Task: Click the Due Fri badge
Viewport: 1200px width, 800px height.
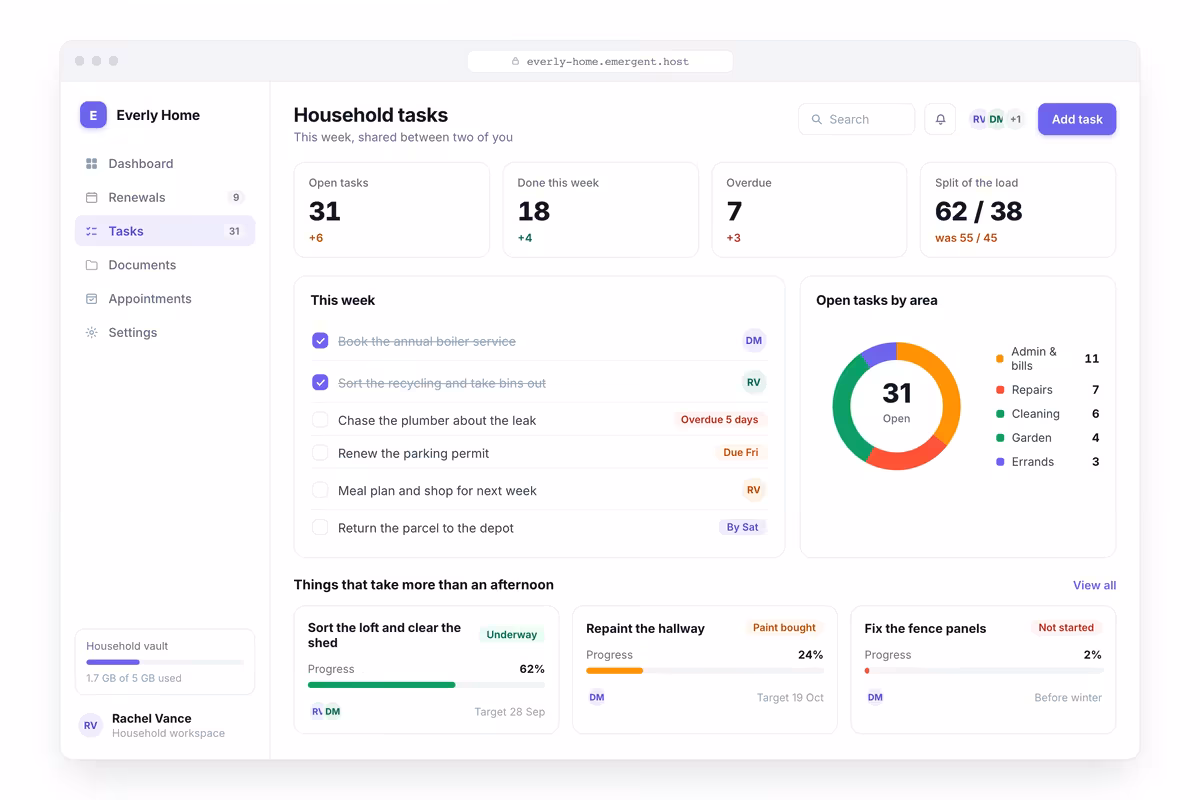Action: tap(741, 453)
